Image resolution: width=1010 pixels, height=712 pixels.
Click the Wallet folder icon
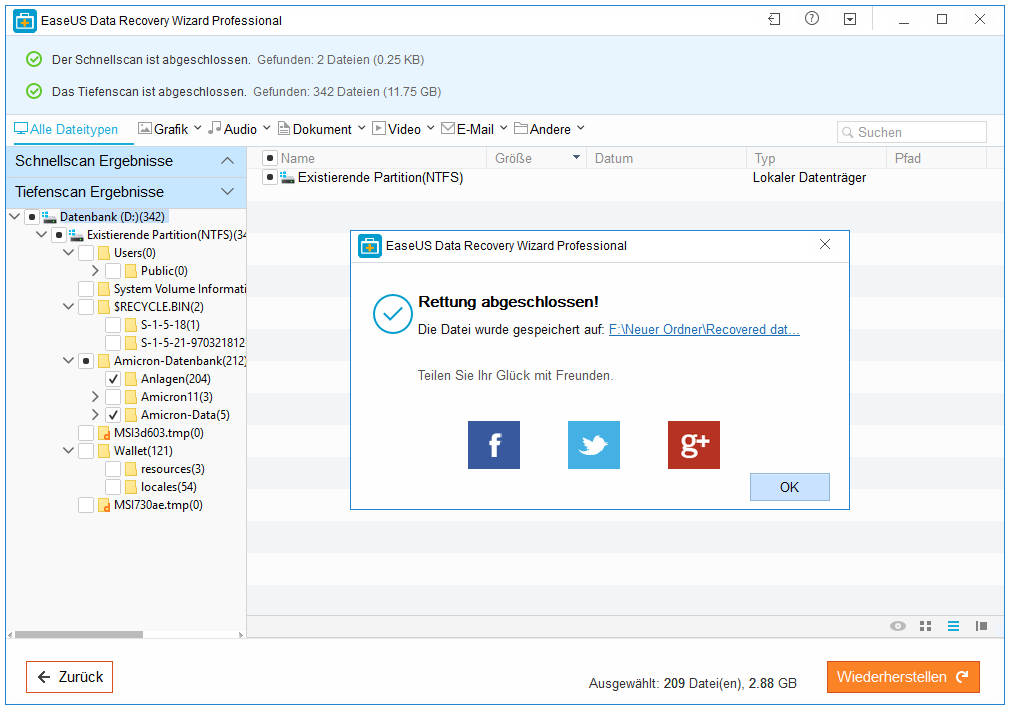[104, 451]
